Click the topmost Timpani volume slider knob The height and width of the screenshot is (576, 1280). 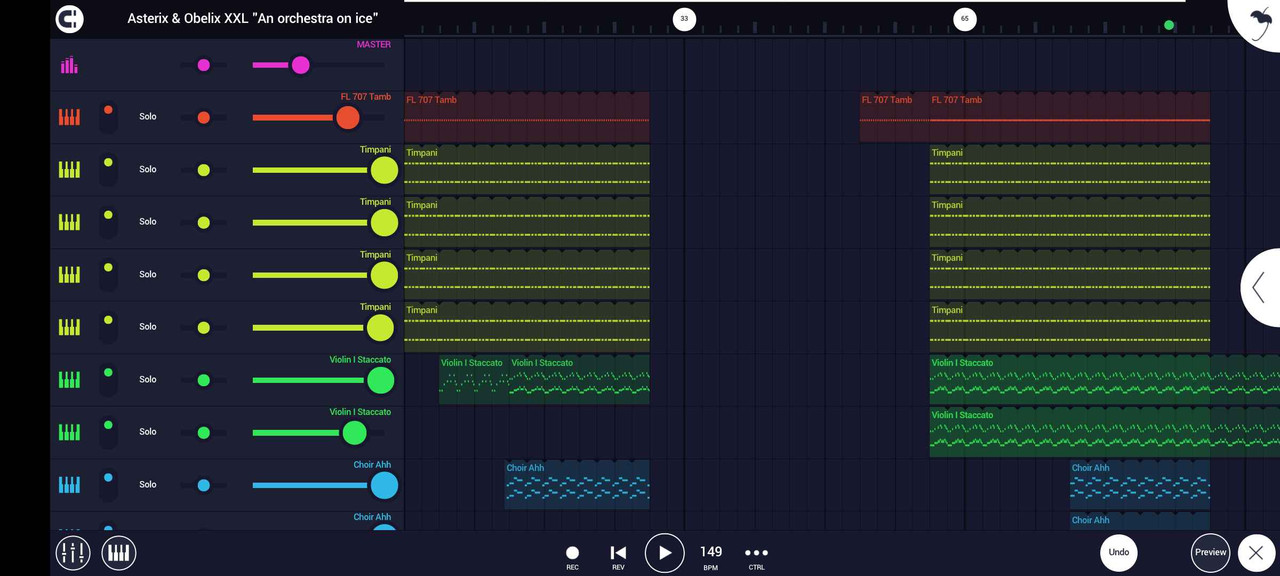[384, 170]
